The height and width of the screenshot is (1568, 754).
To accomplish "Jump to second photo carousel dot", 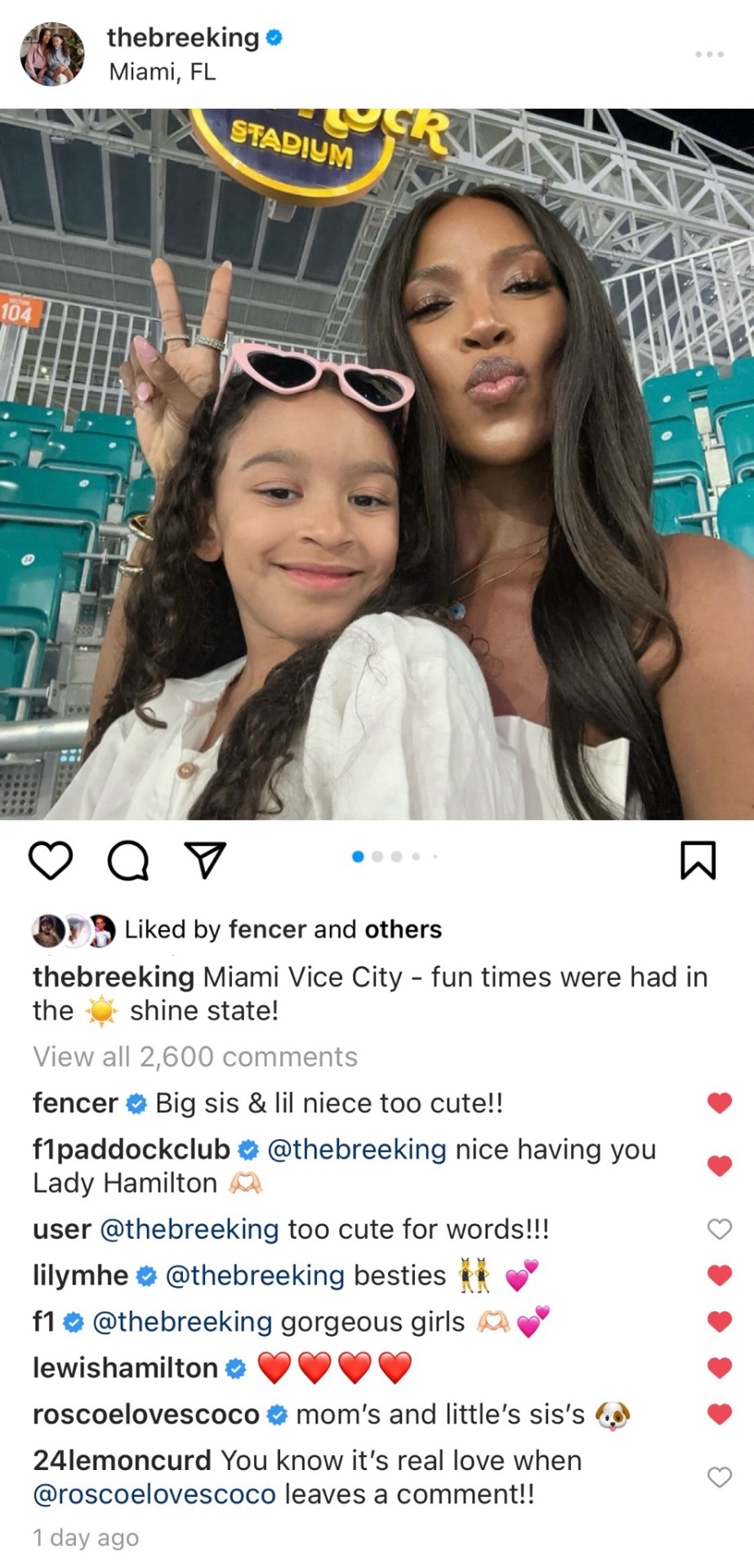I will (x=377, y=857).
